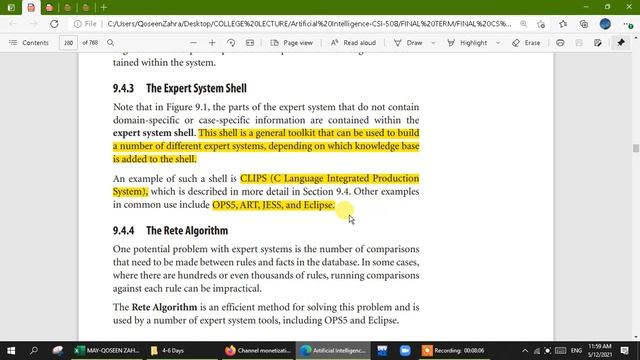
Task: Open browser Settings and more menu
Action: click(x=628, y=24)
